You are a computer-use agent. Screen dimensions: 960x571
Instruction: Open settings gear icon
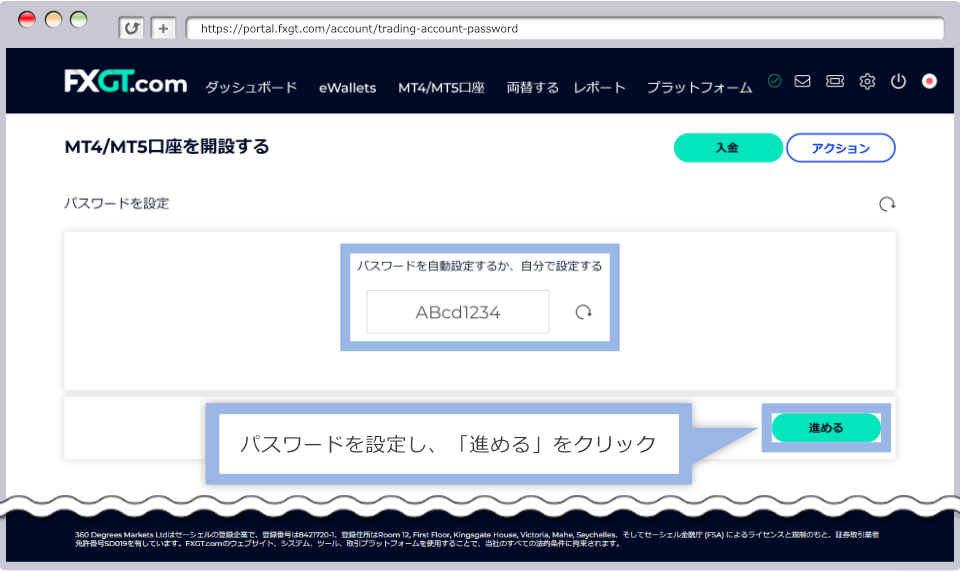point(867,81)
